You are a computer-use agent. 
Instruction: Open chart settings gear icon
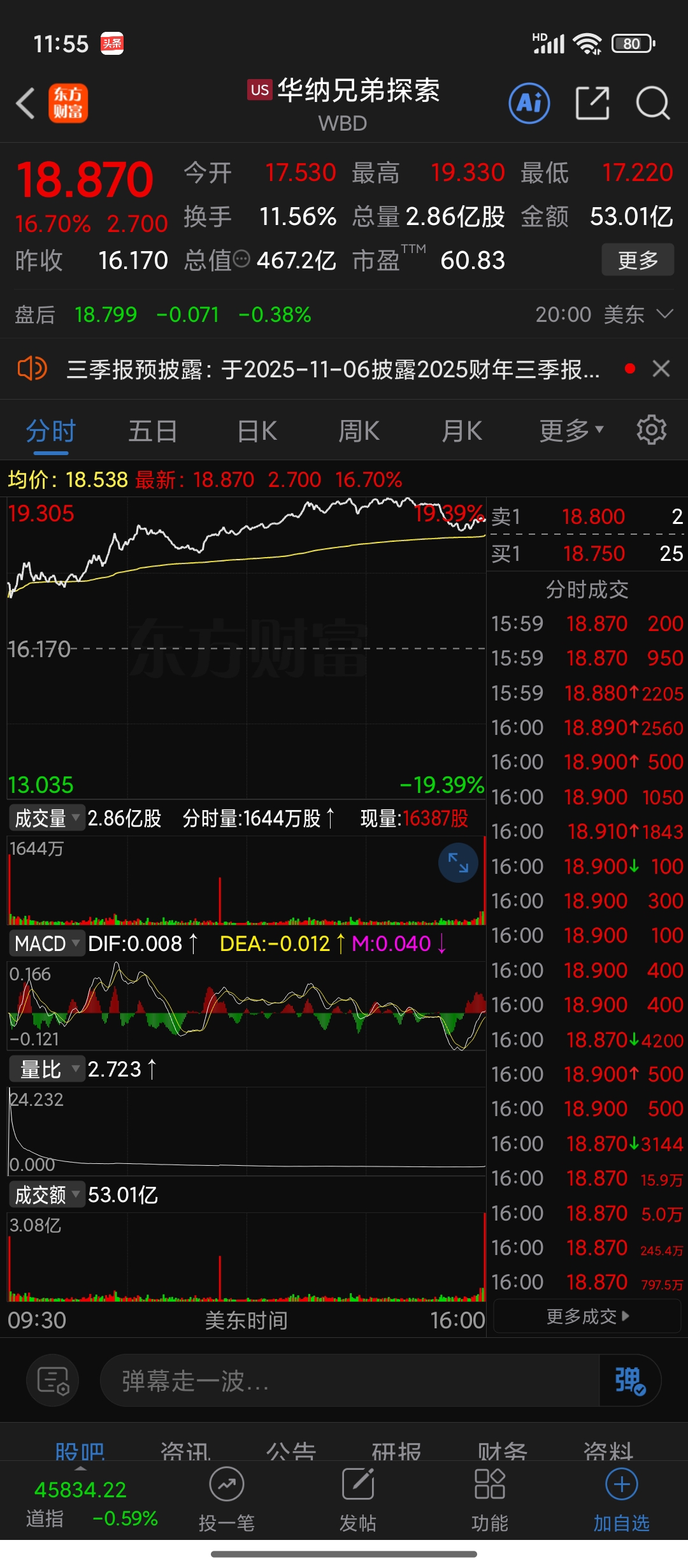tap(651, 430)
